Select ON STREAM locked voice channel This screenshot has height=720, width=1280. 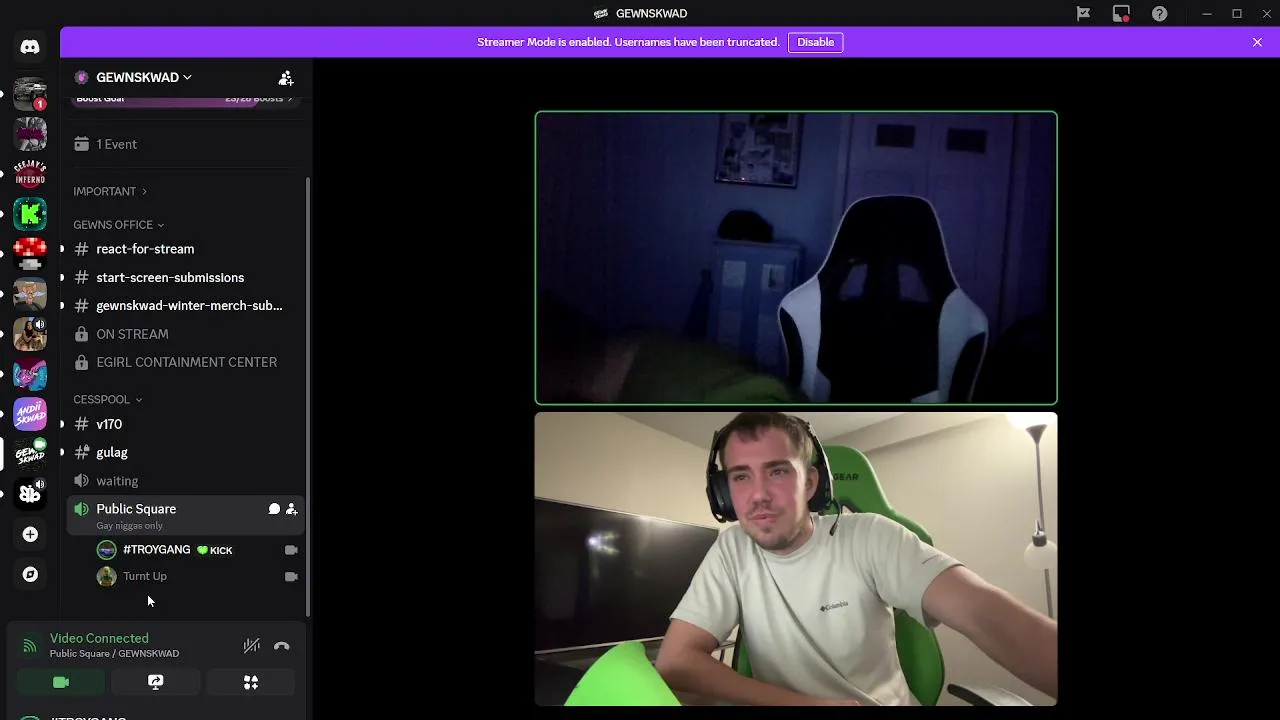pos(186,334)
